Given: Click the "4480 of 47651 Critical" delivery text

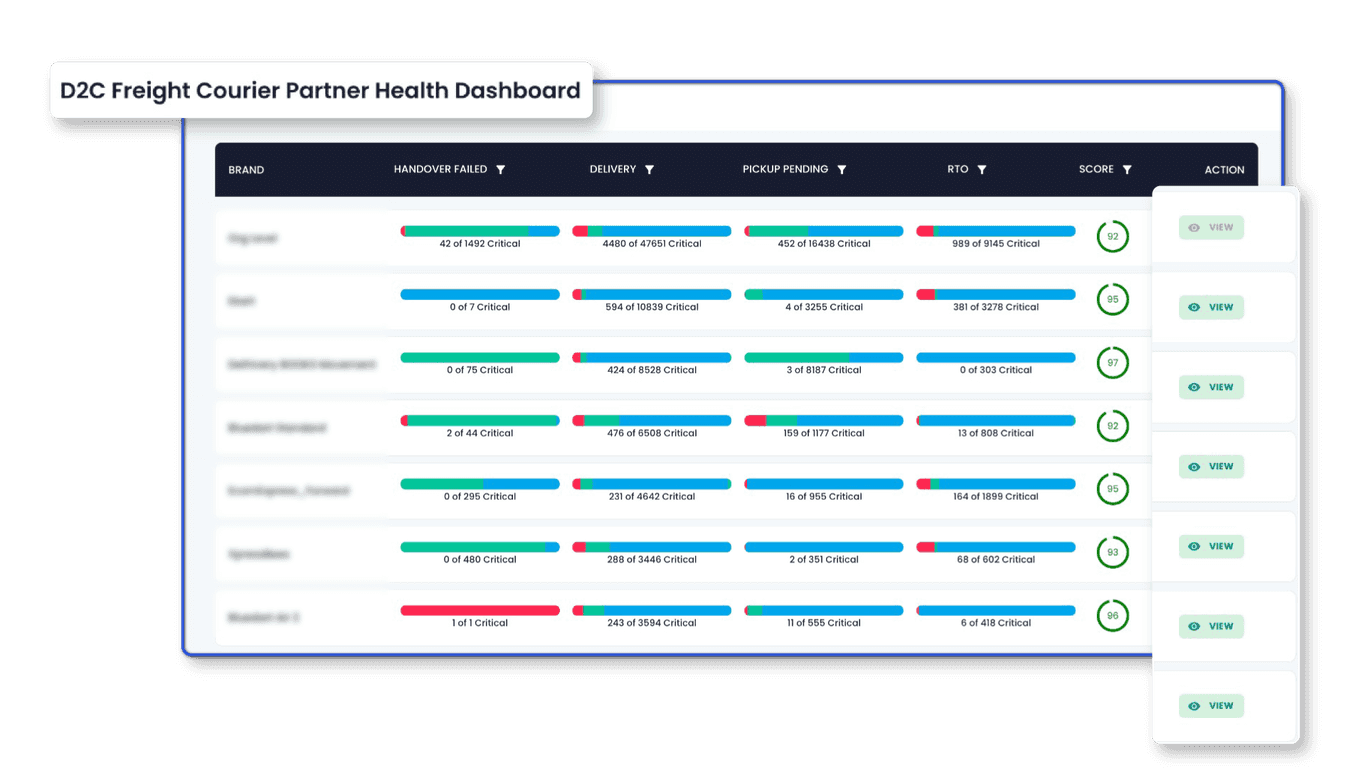Looking at the screenshot, I should coord(652,244).
